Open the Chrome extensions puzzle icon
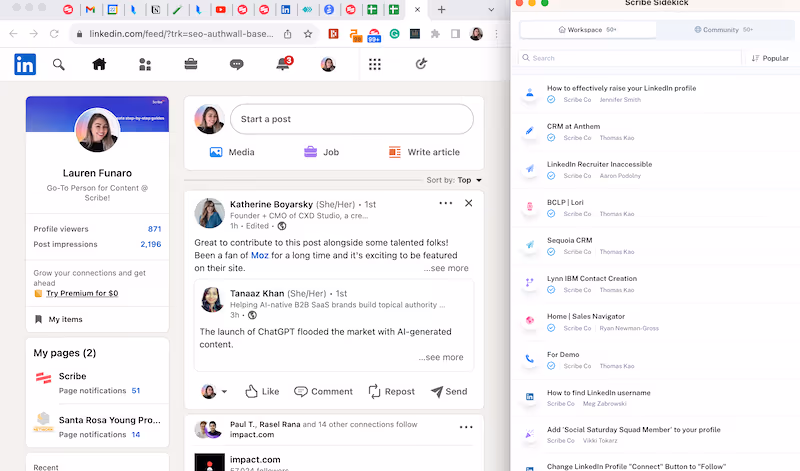The height and width of the screenshot is (471, 800). click(435, 34)
